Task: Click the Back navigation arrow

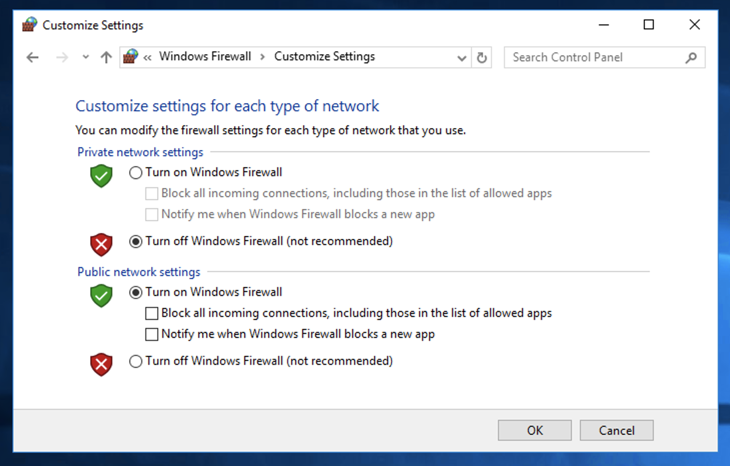Action: pos(32,58)
